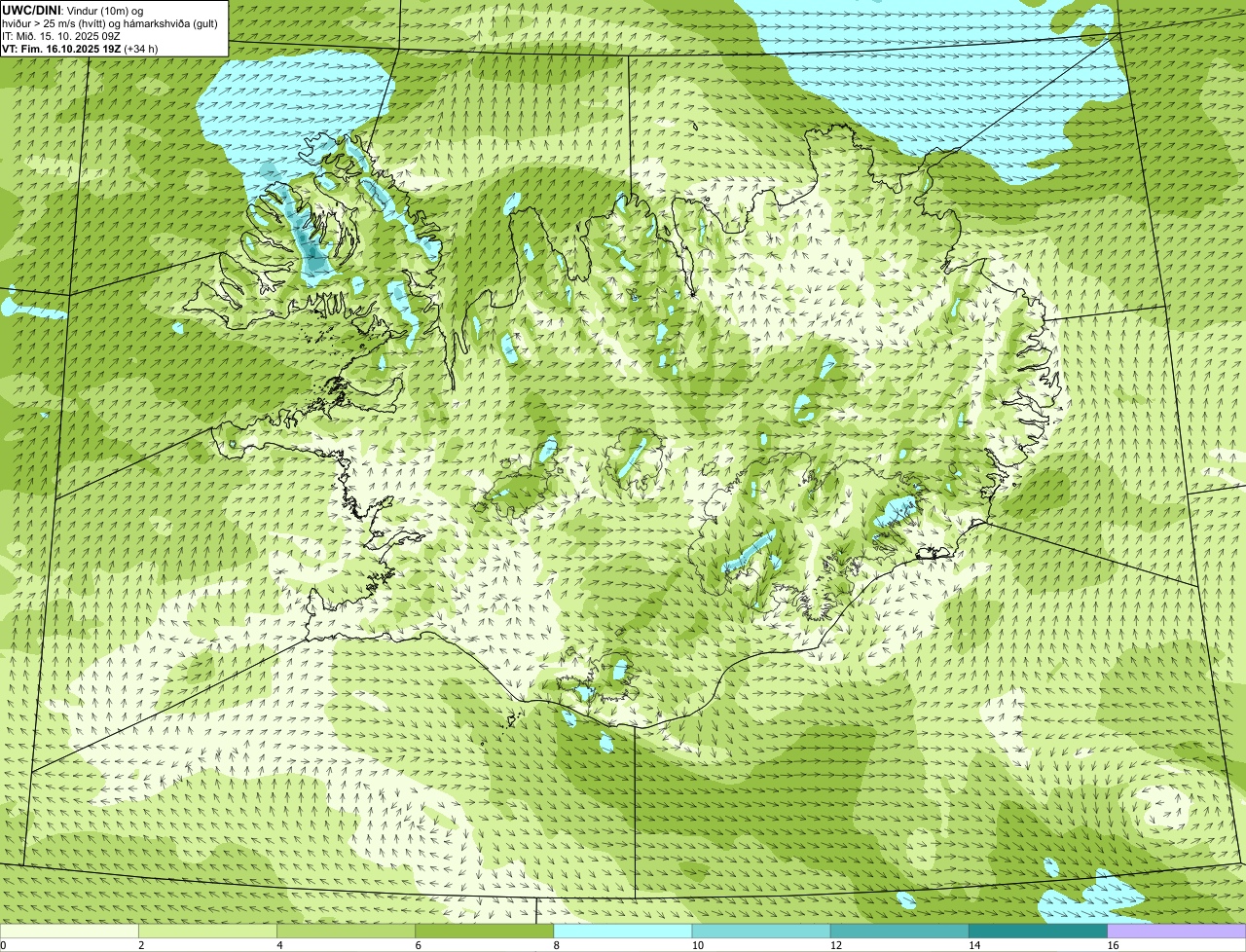Click the 14–16 m/s dark teal legend swatch
1246x952 pixels.
tap(1039, 932)
